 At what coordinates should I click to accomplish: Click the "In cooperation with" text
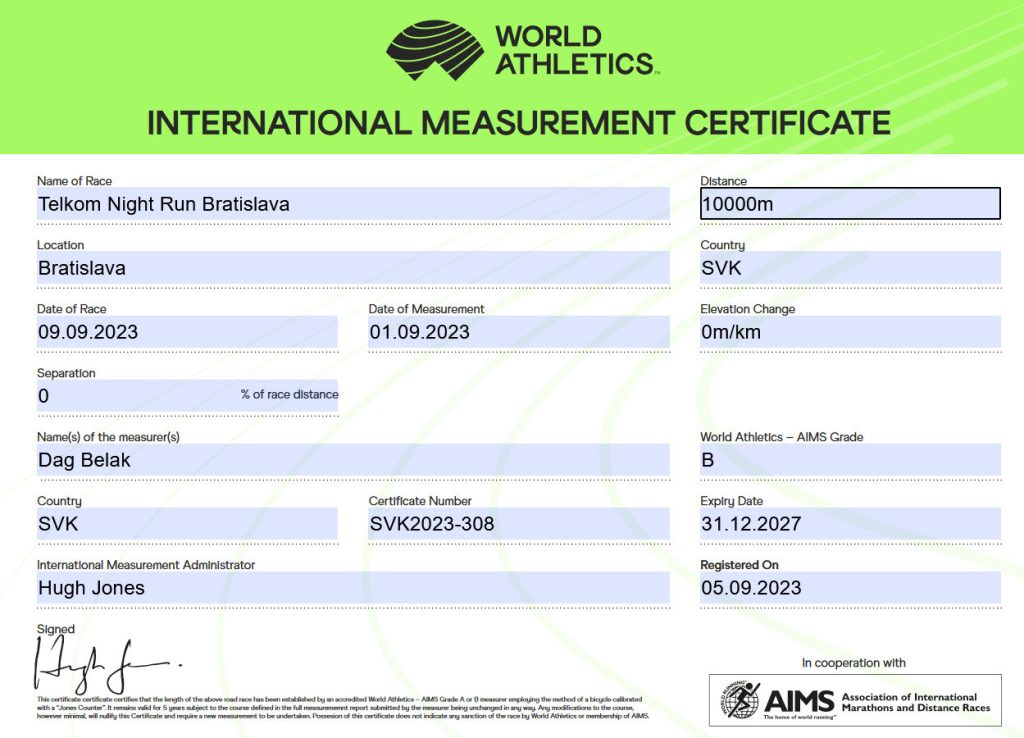(854, 663)
